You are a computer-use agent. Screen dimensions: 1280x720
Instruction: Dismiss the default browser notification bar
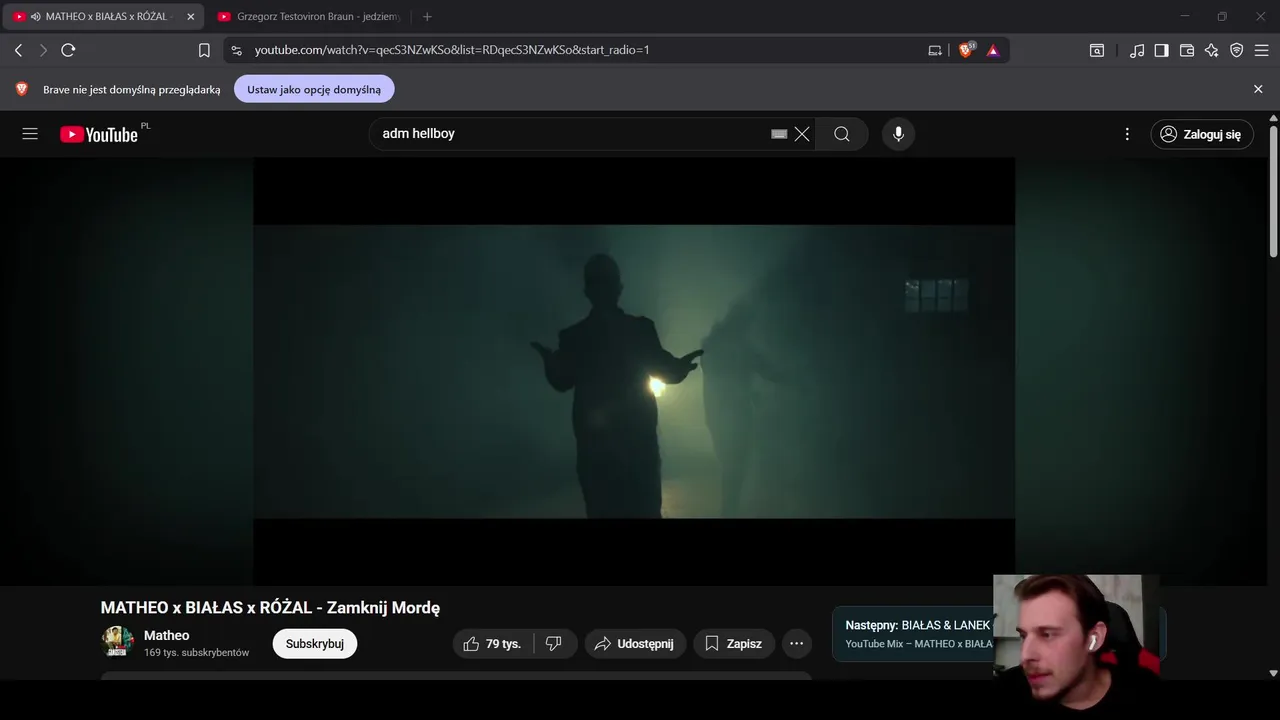[1258, 89]
